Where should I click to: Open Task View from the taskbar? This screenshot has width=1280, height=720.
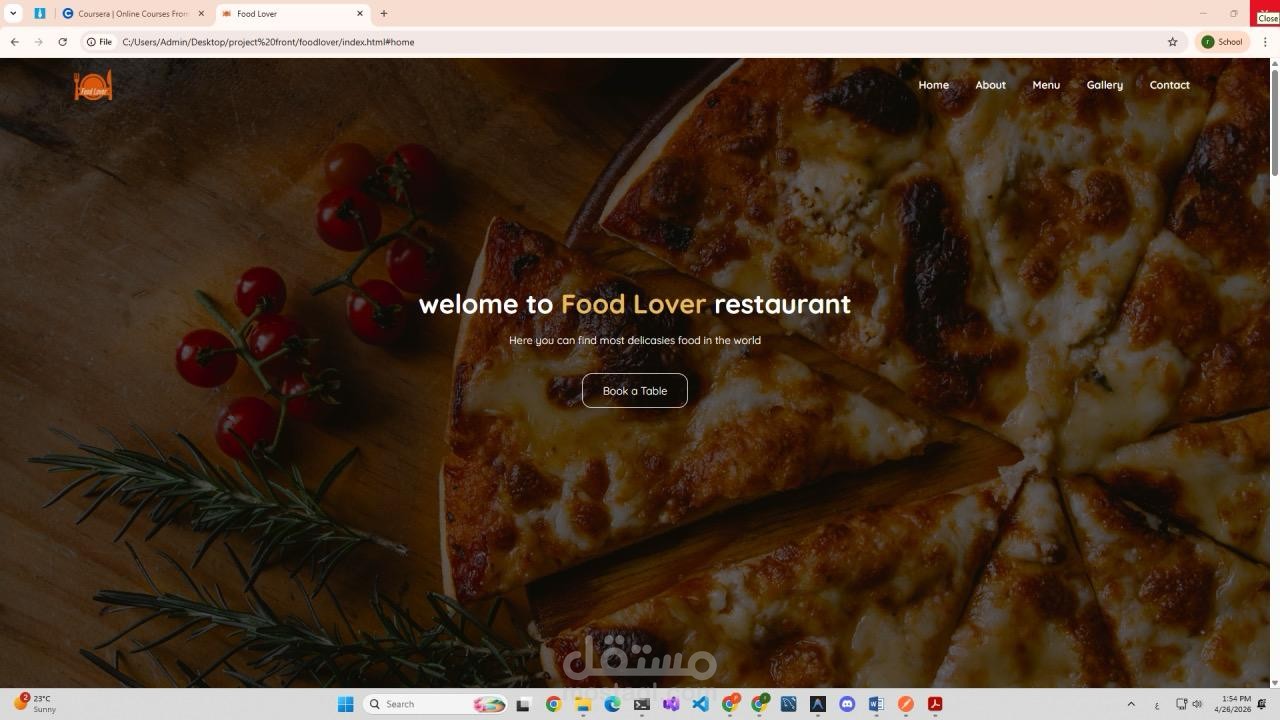click(522, 704)
